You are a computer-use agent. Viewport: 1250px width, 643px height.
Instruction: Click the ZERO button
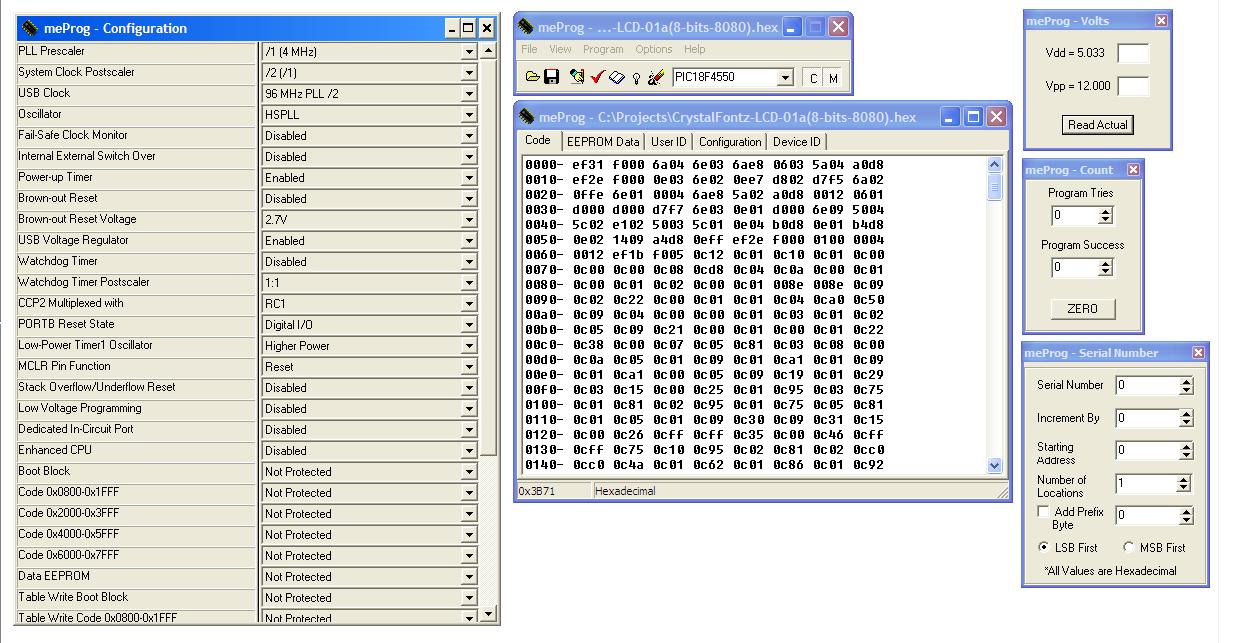pyautogui.click(x=1082, y=309)
